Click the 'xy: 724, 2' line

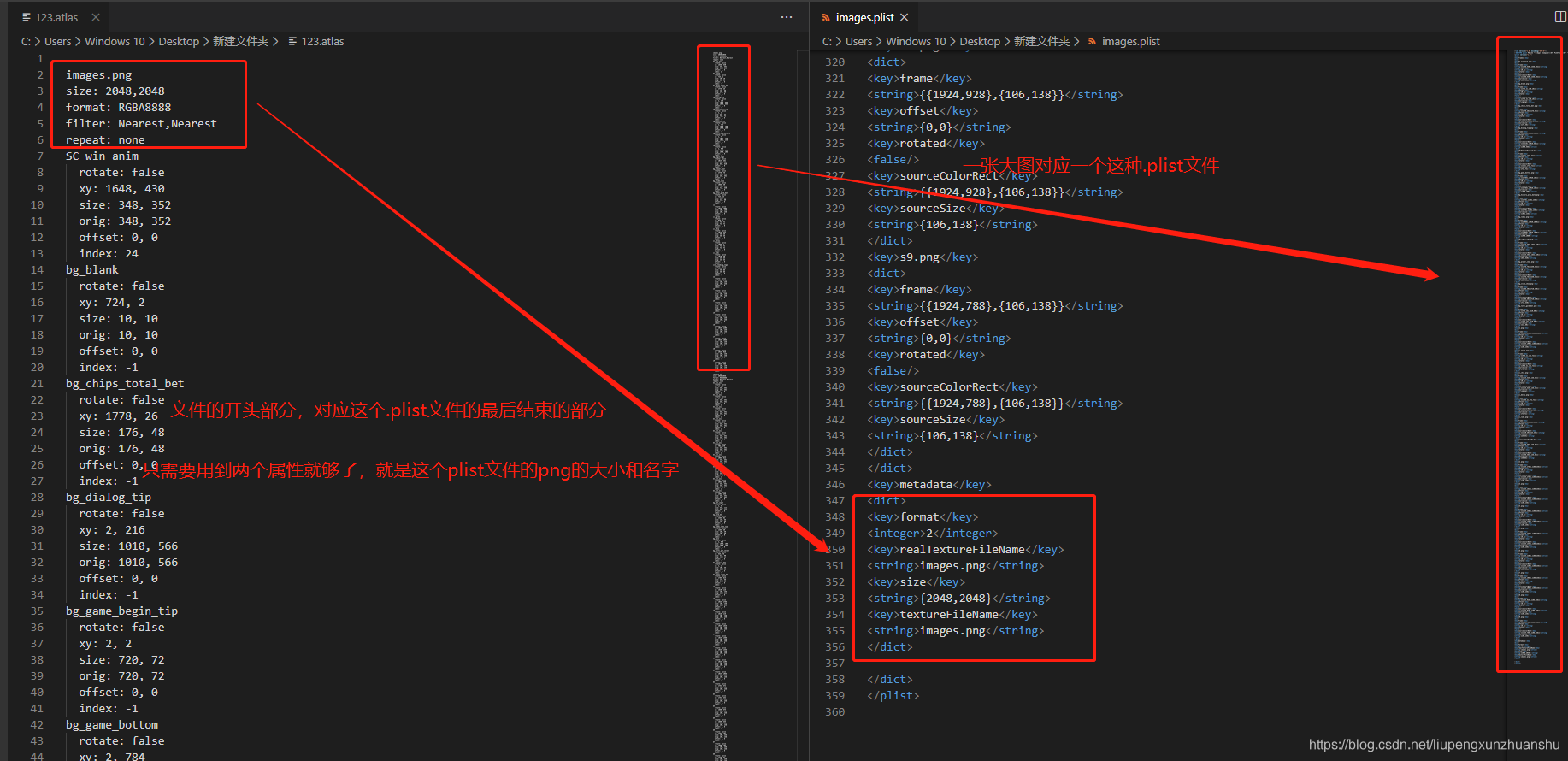[112, 302]
